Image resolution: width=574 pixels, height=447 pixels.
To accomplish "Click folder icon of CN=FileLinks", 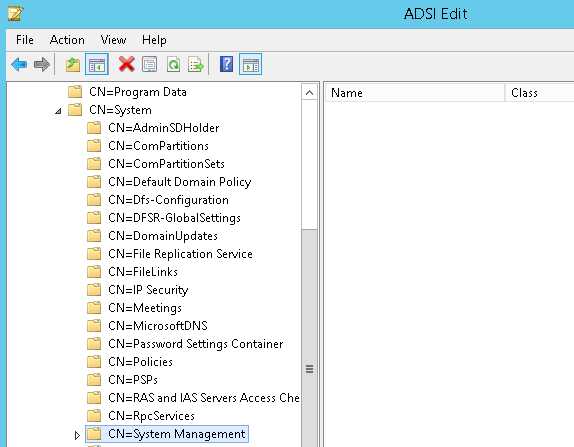I will (94, 272).
